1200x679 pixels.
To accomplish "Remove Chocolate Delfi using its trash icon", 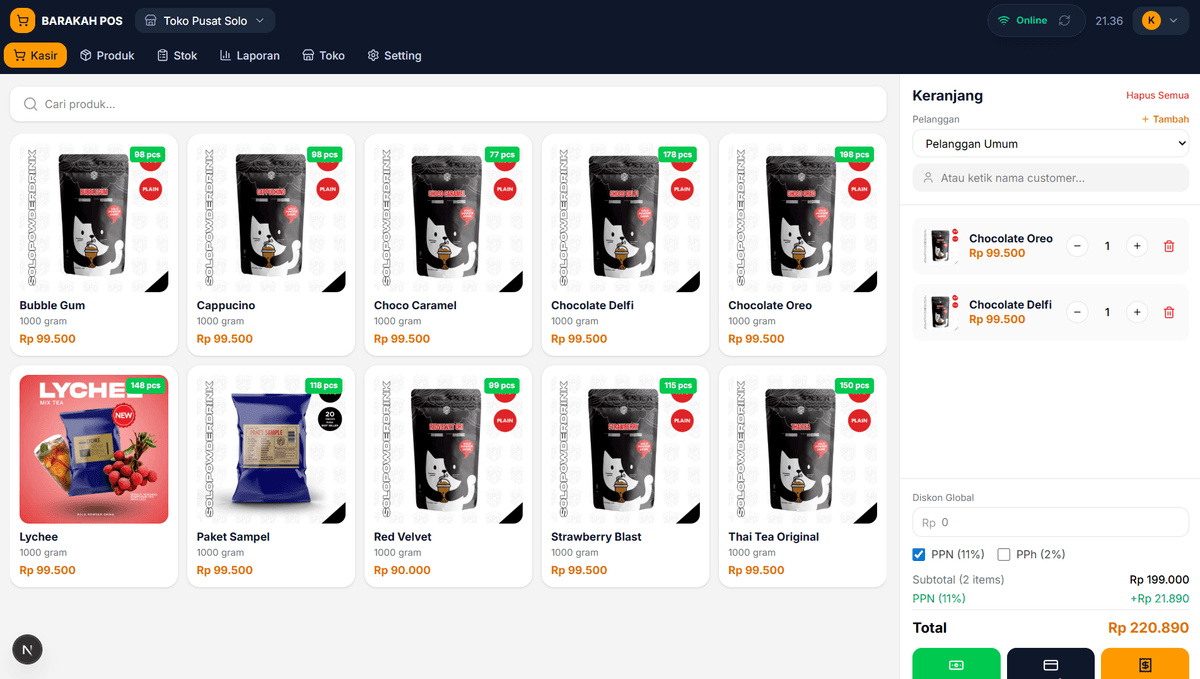I will [x=1169, y=312].
